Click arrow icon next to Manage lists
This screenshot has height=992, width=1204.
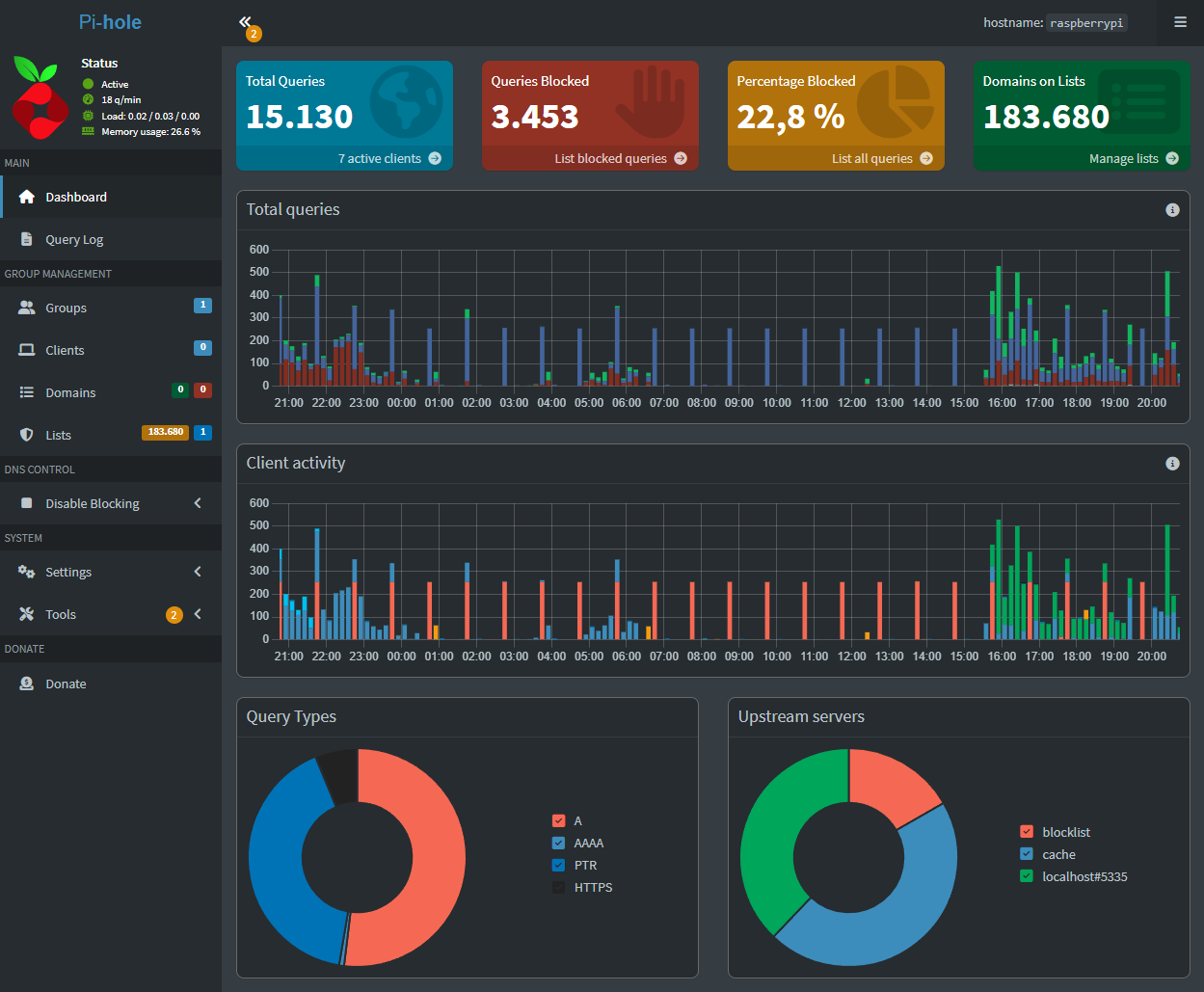tap(1172, 158)
